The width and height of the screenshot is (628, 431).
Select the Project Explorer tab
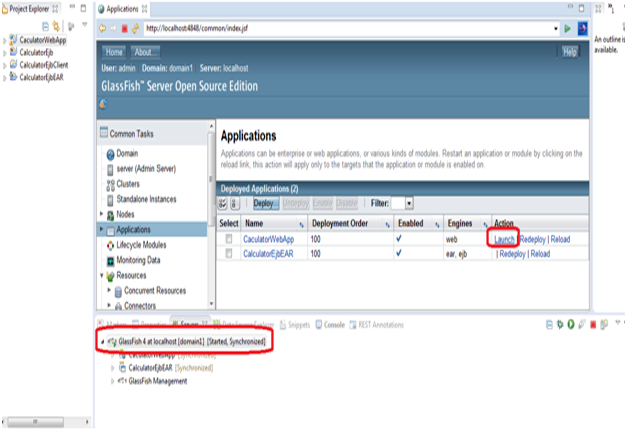pos(29,8)
